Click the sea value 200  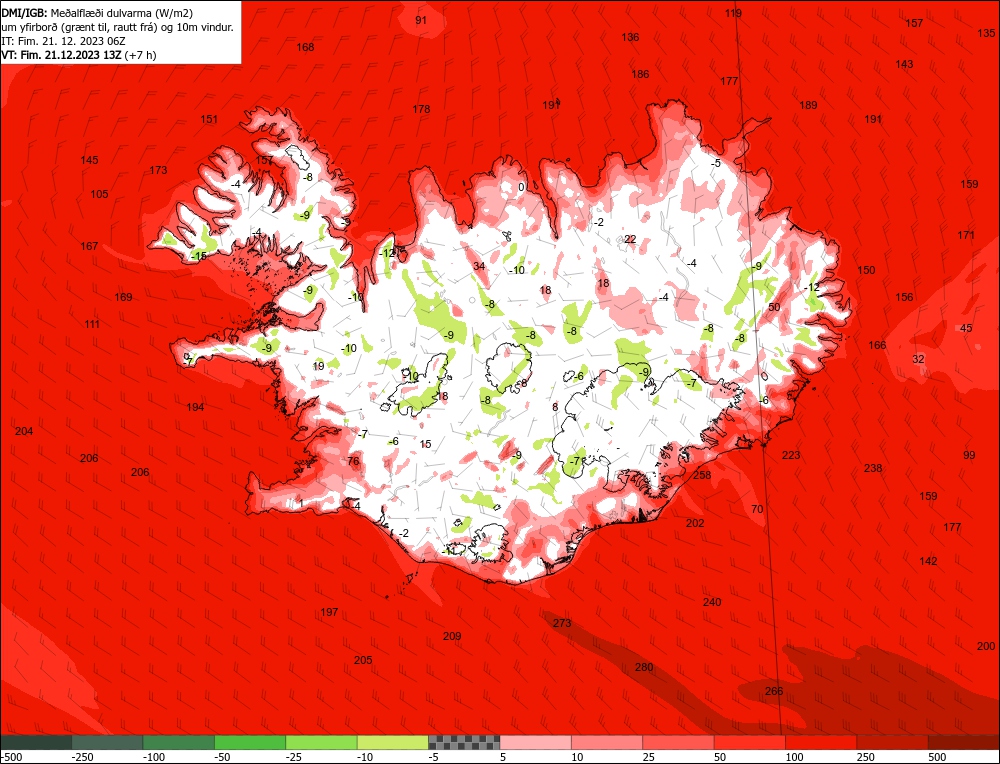tap(986, 646)
